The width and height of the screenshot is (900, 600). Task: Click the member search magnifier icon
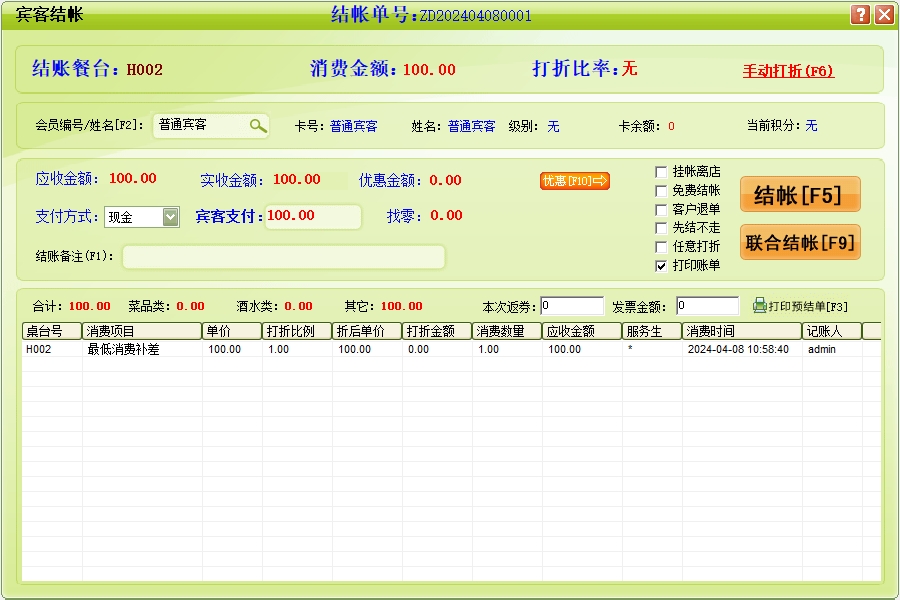point(258,126)
